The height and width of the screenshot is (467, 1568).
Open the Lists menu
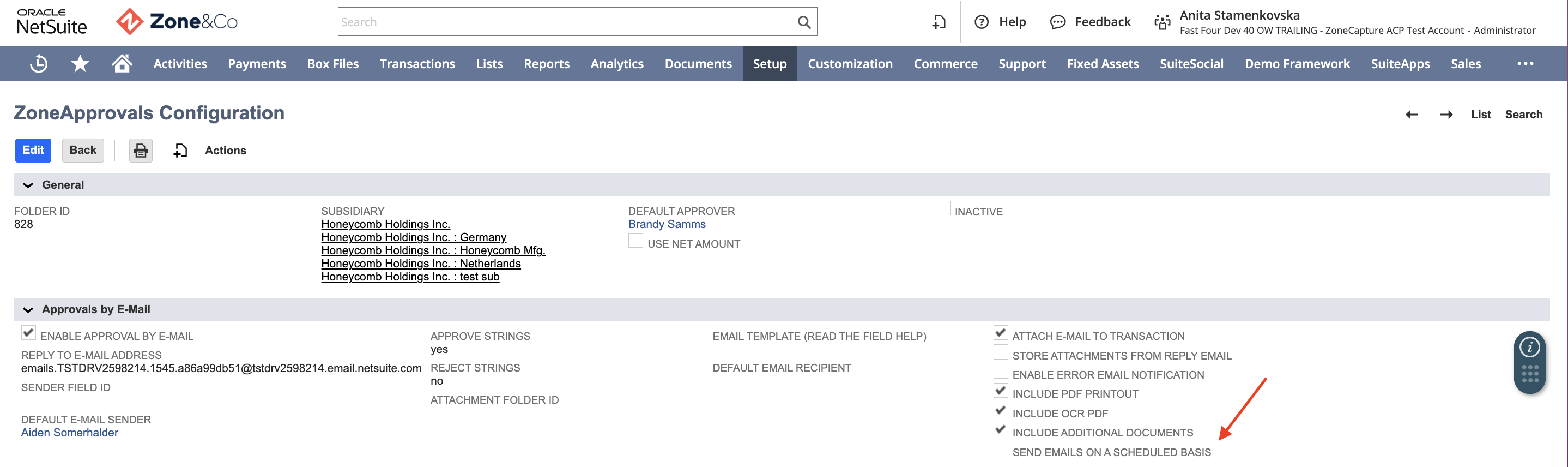click(x=489, y=63)
